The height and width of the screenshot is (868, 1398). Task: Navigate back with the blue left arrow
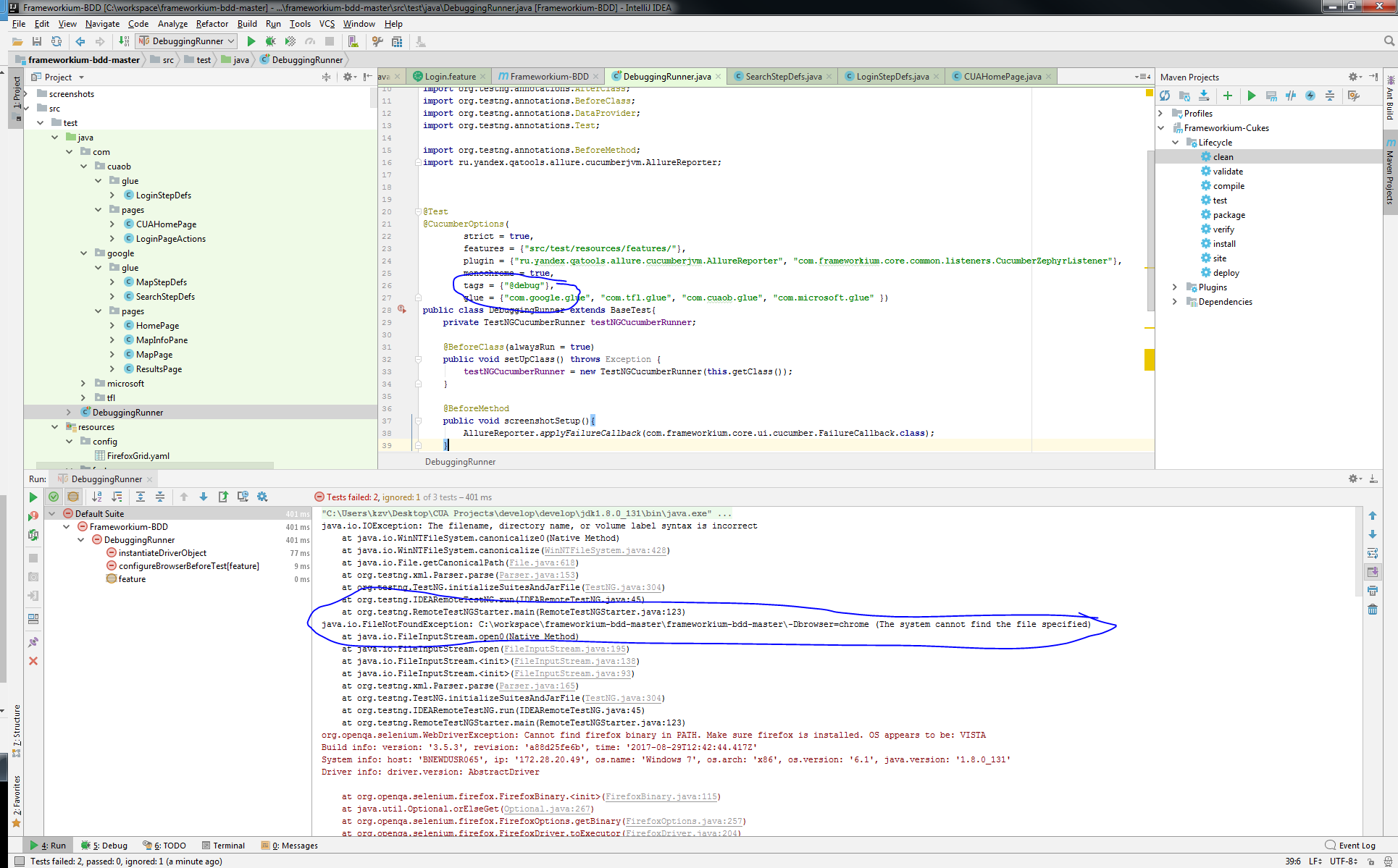click(80, 41)
